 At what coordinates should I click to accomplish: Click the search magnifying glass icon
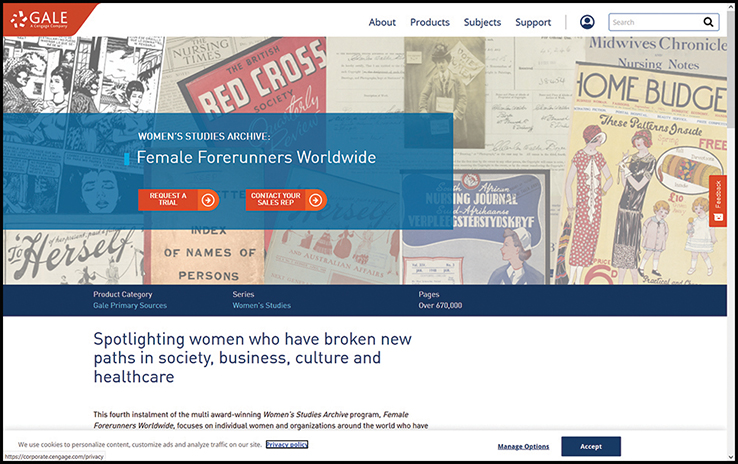click(x=708, y=22)
